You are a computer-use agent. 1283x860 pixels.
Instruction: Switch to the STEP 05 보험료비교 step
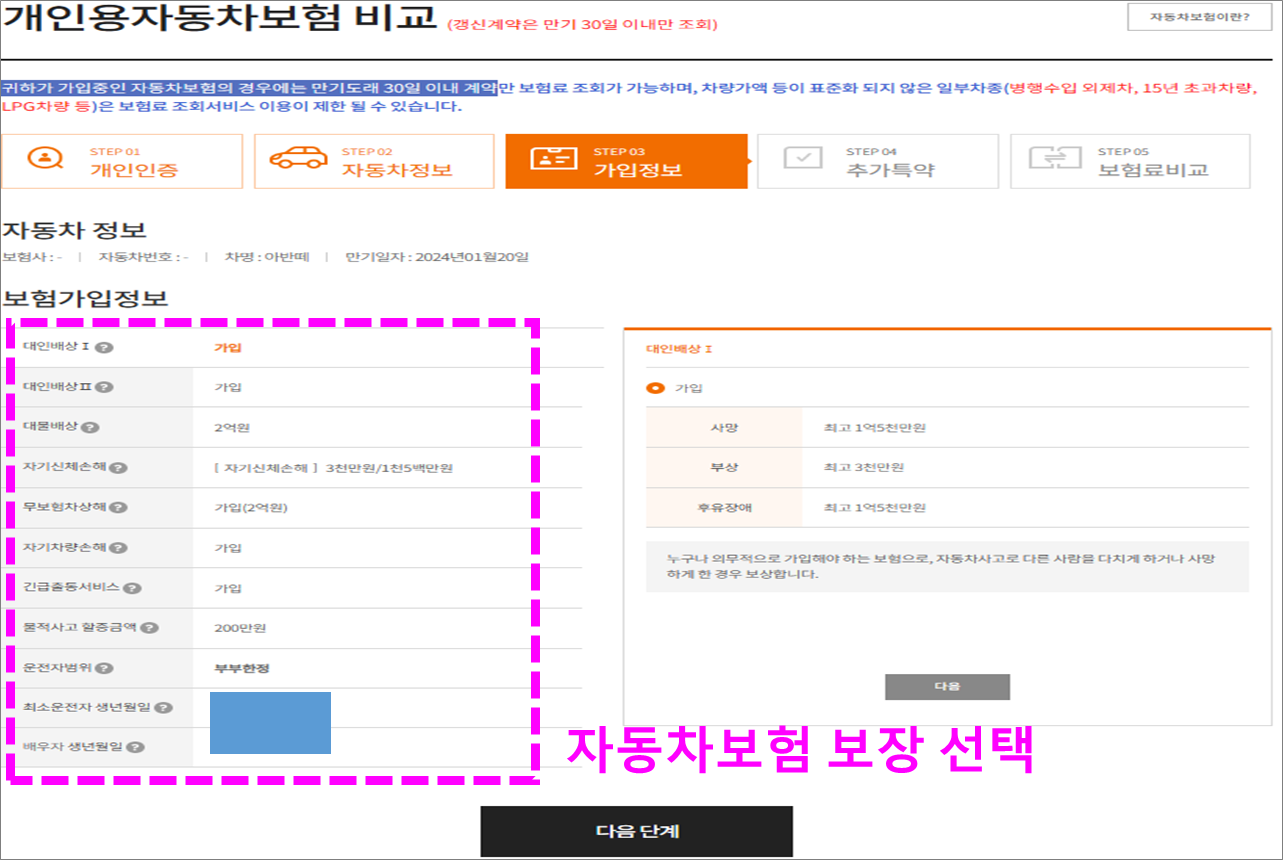(x=1130, y=161)
